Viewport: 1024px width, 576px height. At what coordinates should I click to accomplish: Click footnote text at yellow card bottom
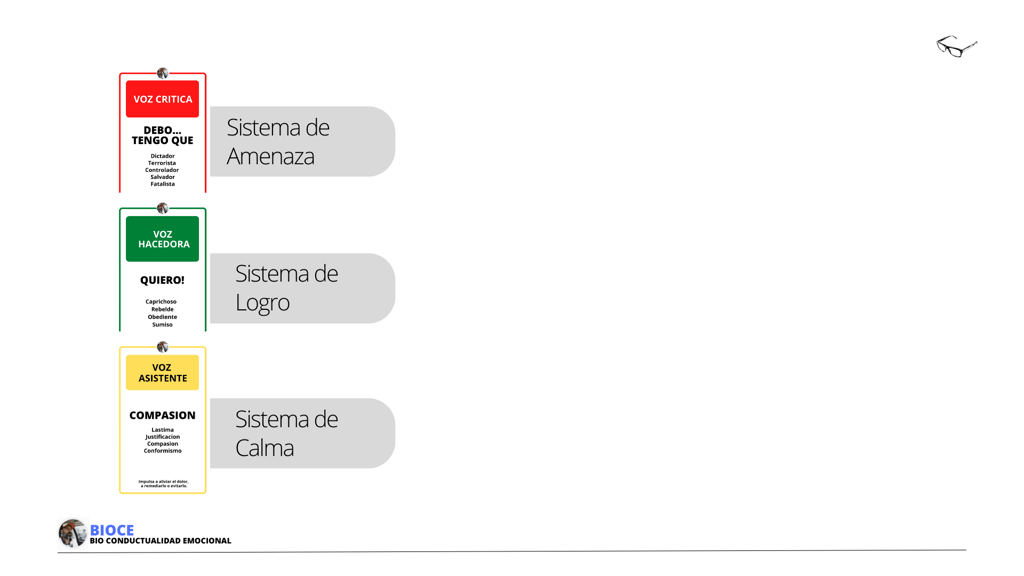[x=163, y=483]
